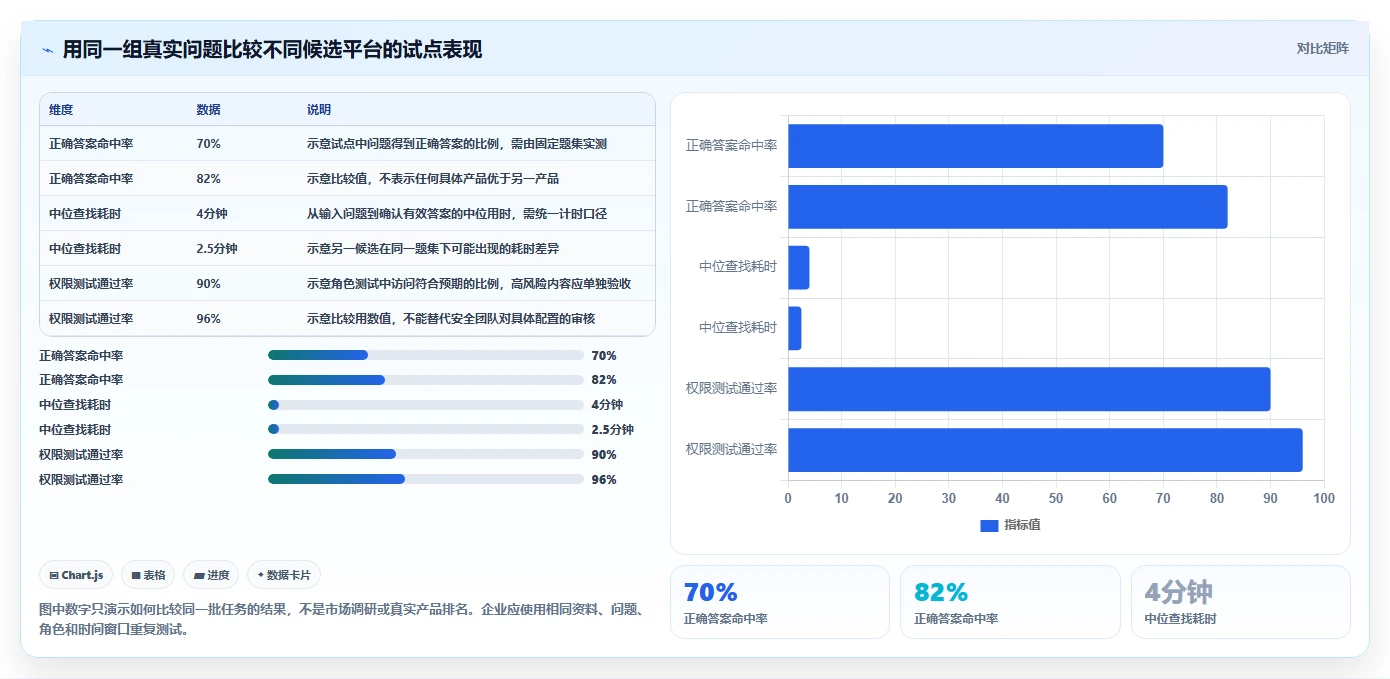Click the 数据 column header
1390x679 pixels.
(209, 110)
